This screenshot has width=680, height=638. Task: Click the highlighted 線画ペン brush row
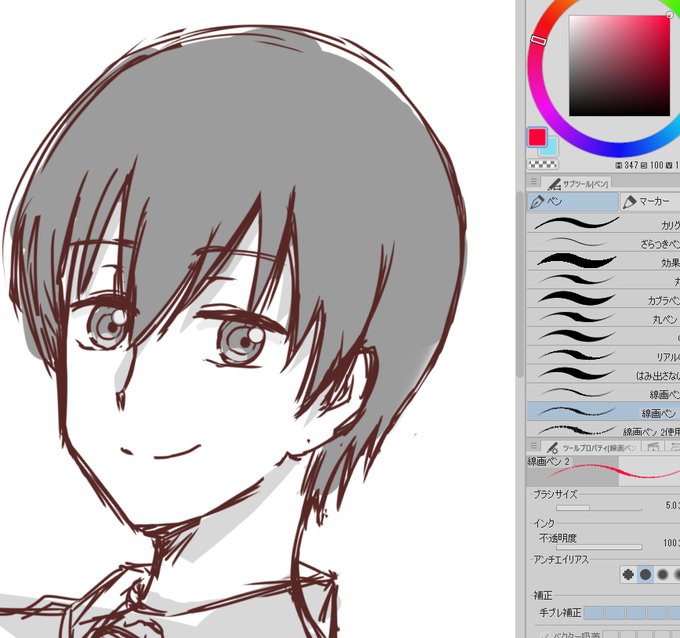[603, 412]
